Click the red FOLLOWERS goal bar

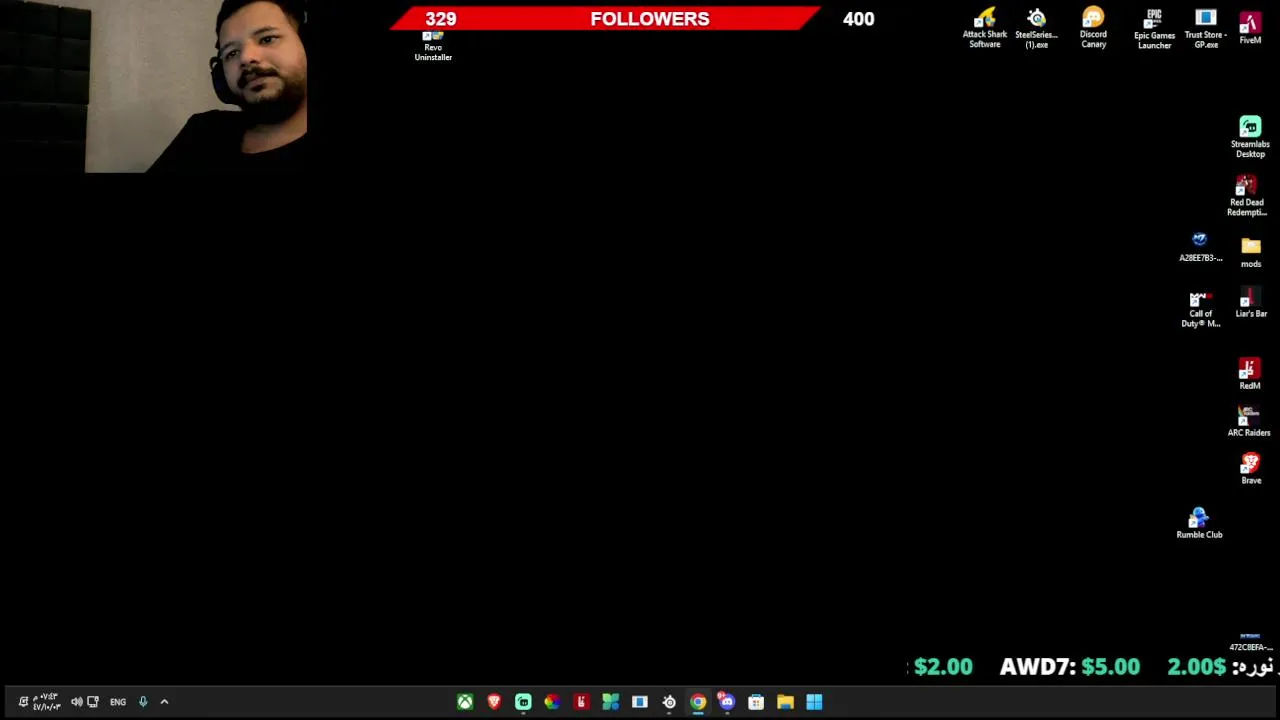(x=605, y=19)
